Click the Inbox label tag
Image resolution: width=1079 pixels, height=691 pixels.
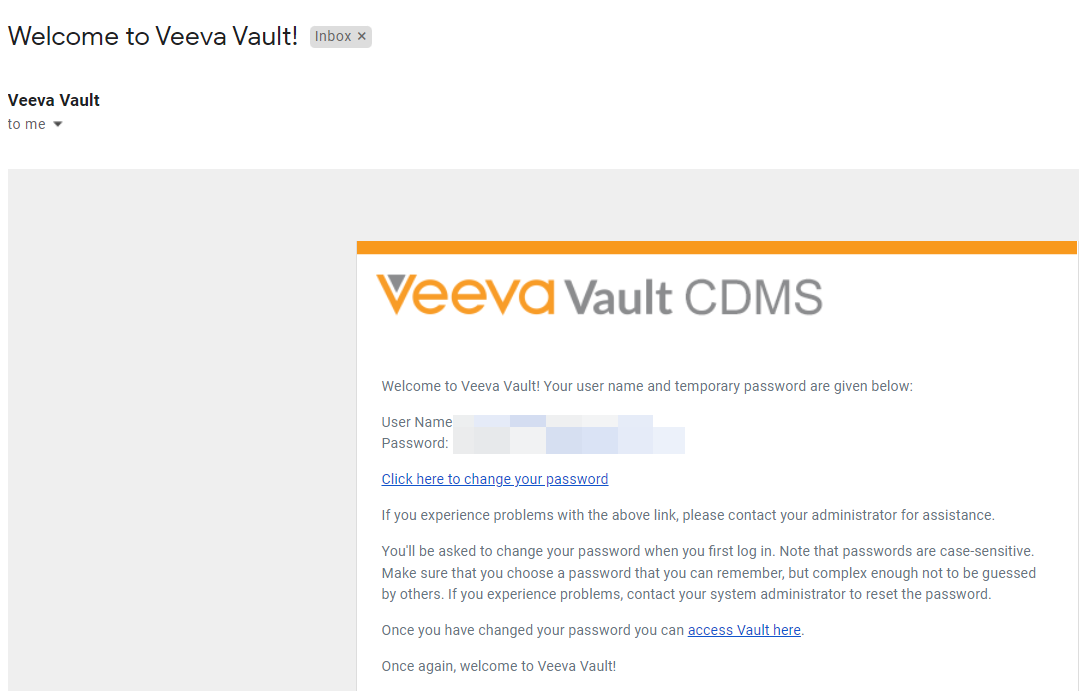(333, 37)
